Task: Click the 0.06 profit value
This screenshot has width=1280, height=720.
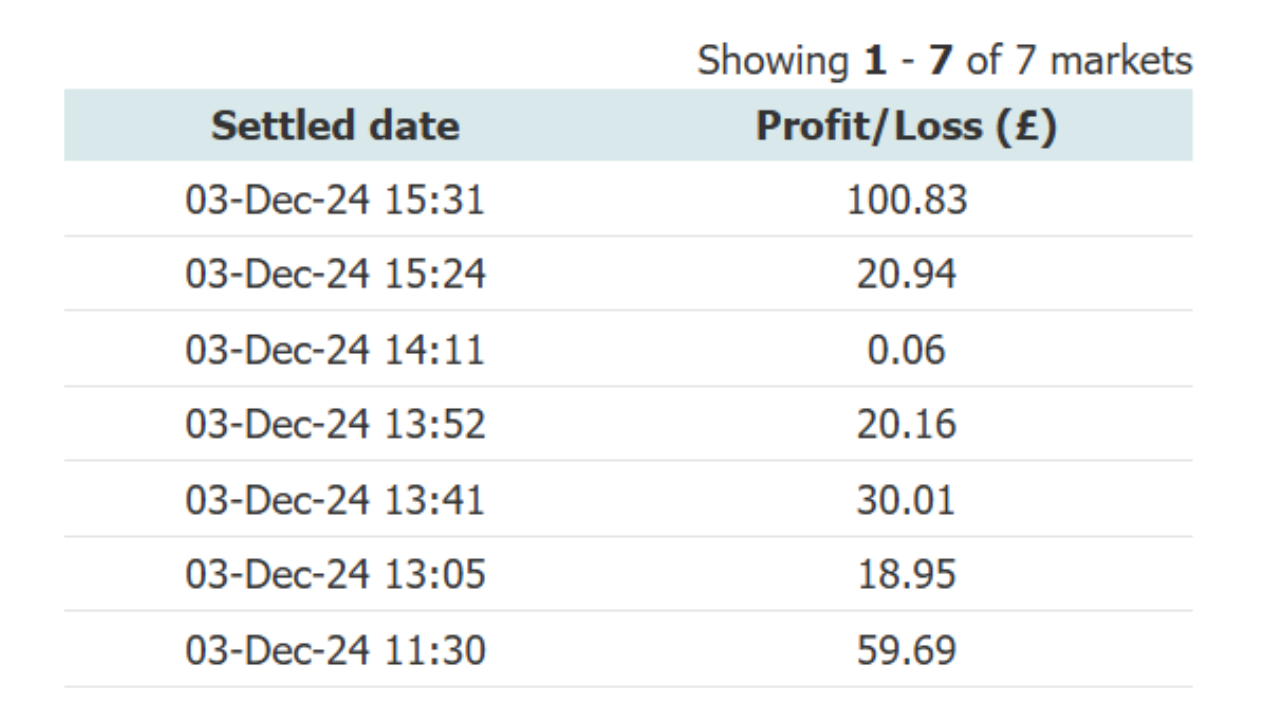Action: (x=907, y=349)
